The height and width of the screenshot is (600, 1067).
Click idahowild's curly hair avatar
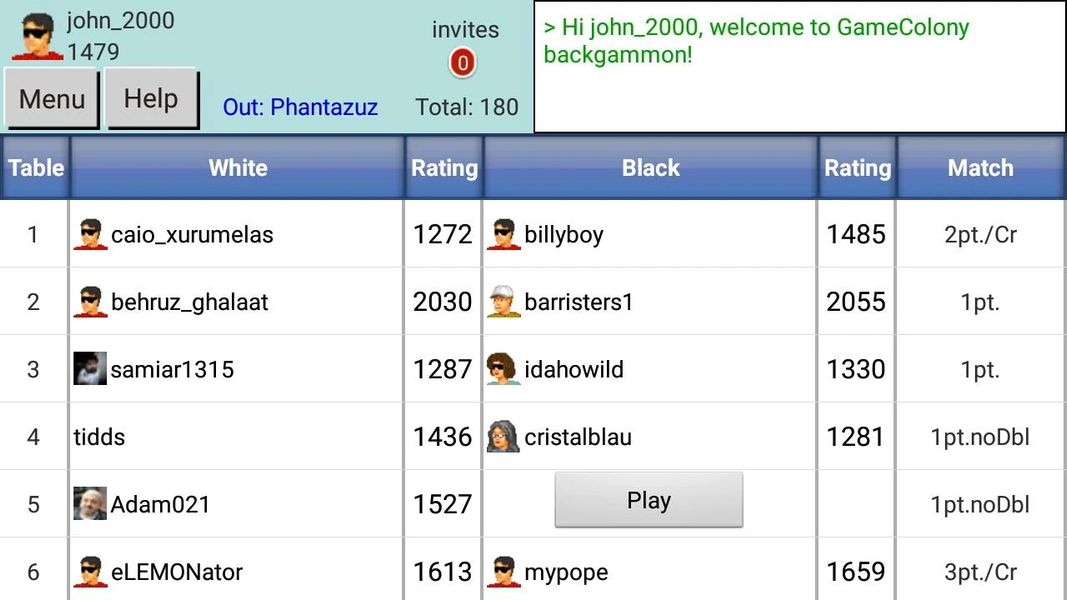click(504, 369)
